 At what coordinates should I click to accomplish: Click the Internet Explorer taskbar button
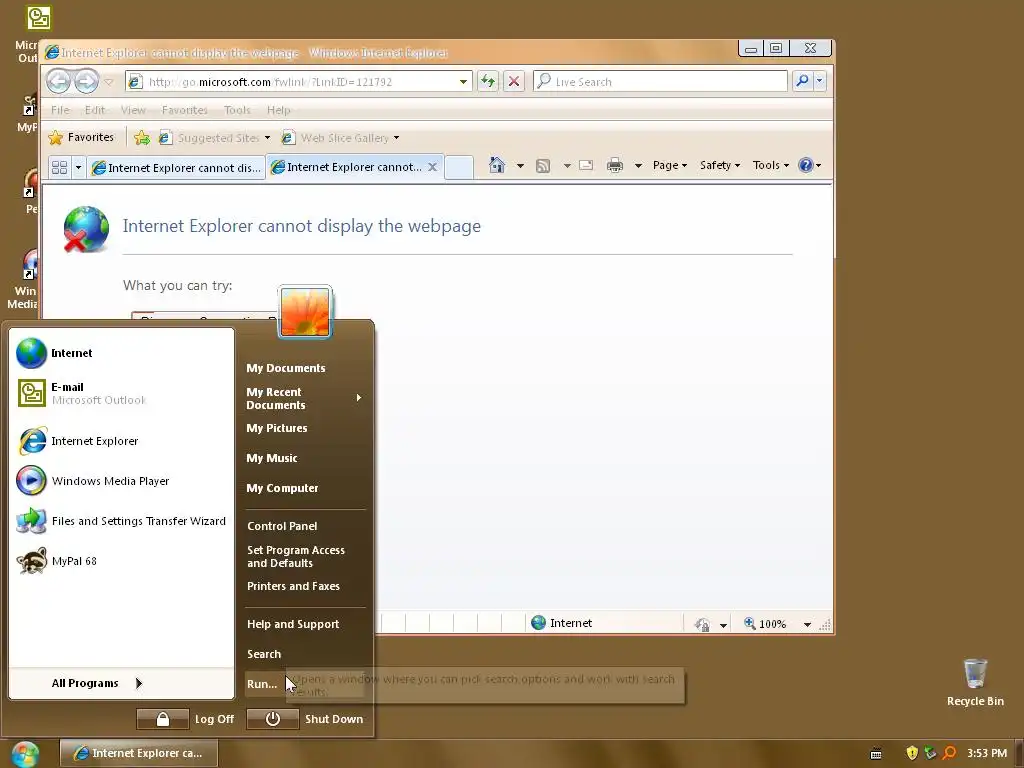coord(138,754)
